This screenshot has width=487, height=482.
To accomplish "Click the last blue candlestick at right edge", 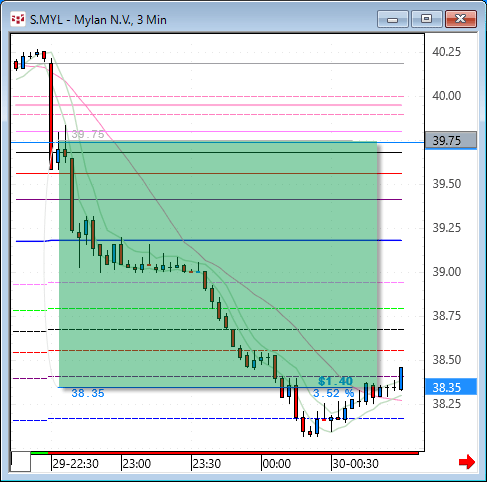I will (x=401, y=378).
